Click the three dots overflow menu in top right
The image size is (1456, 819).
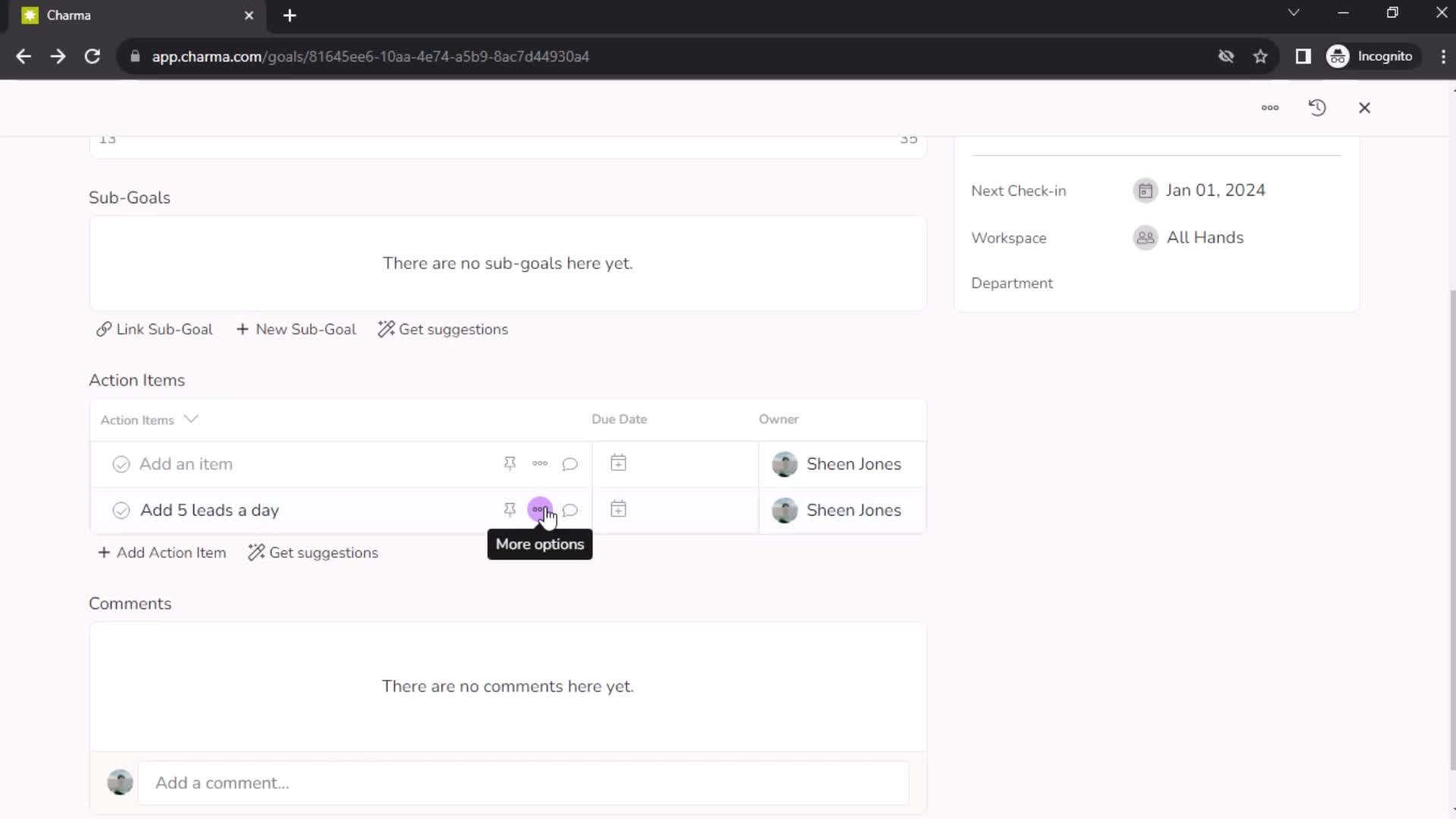click(1270, 108)
